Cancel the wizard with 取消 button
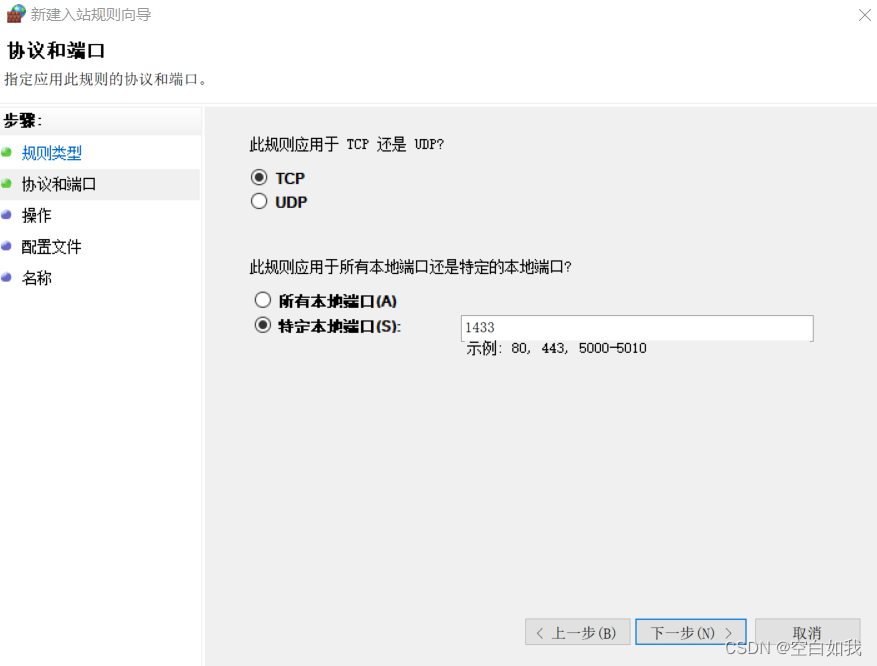Viewport: 877px width, 666px height. (807, 632)
